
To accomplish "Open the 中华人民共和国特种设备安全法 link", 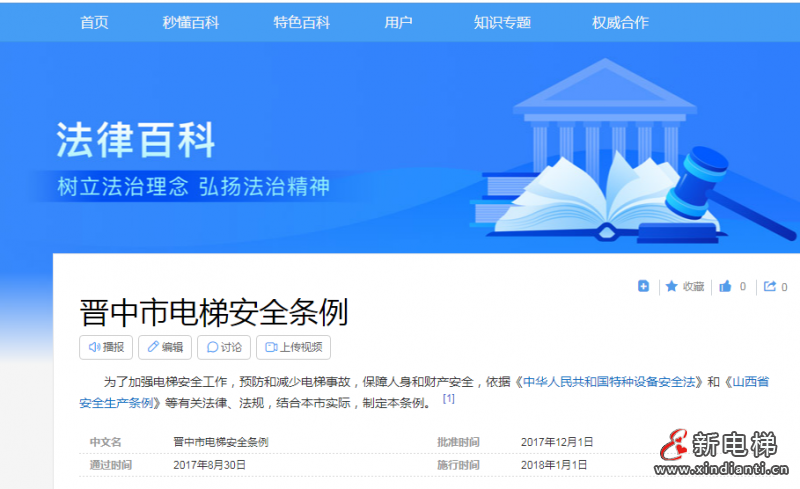I will 609,382.
